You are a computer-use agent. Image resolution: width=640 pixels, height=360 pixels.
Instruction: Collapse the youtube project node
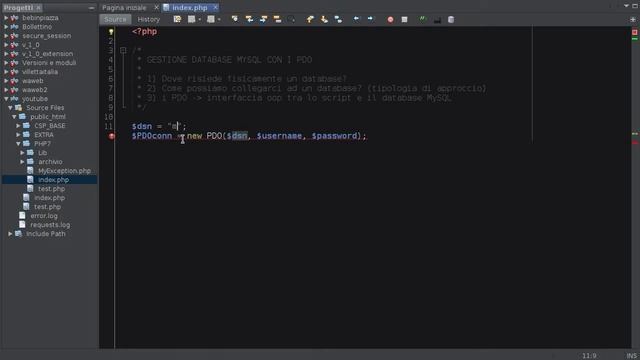click(6, 99)
